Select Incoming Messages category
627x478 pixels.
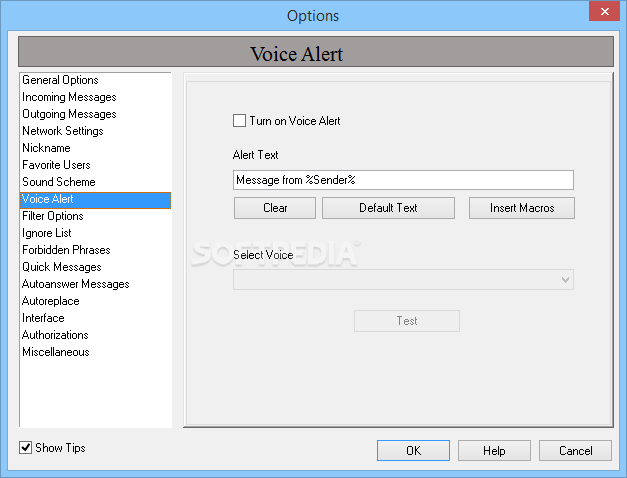pos(95,97)
